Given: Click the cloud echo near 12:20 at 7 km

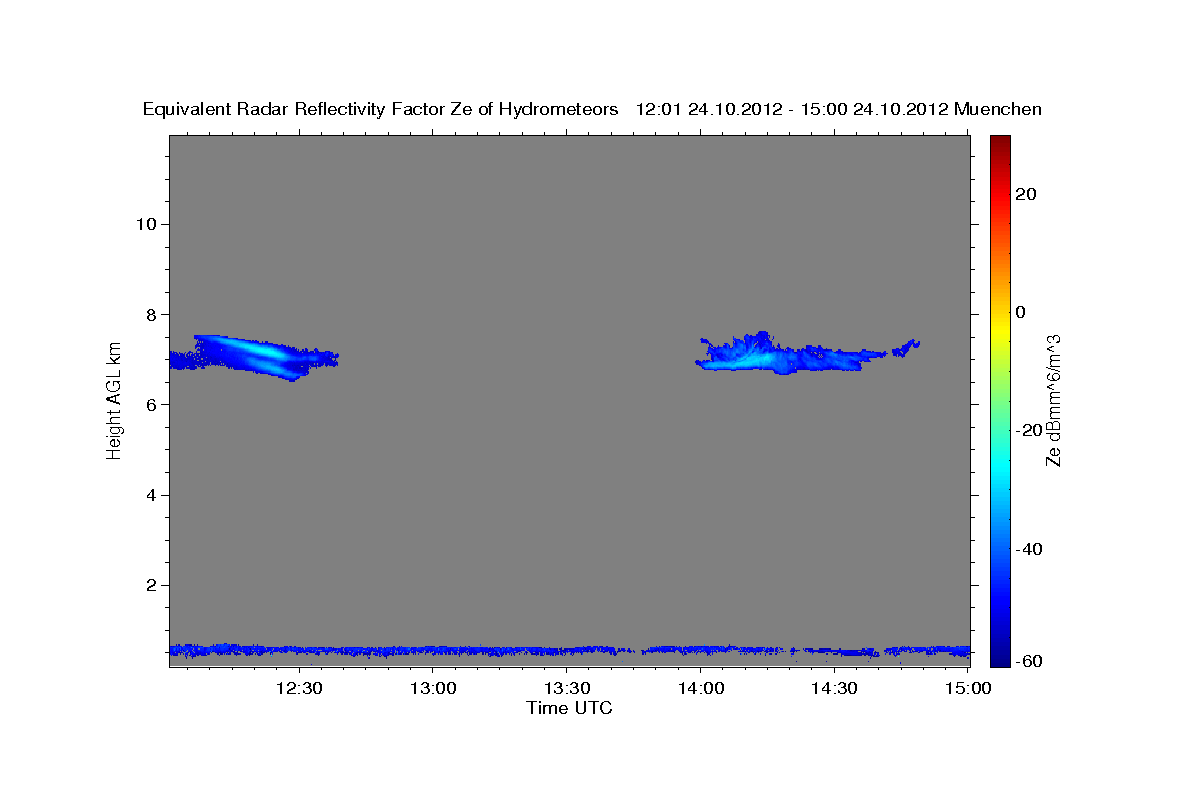Looking at the screenshot, I should coord(255,356).
